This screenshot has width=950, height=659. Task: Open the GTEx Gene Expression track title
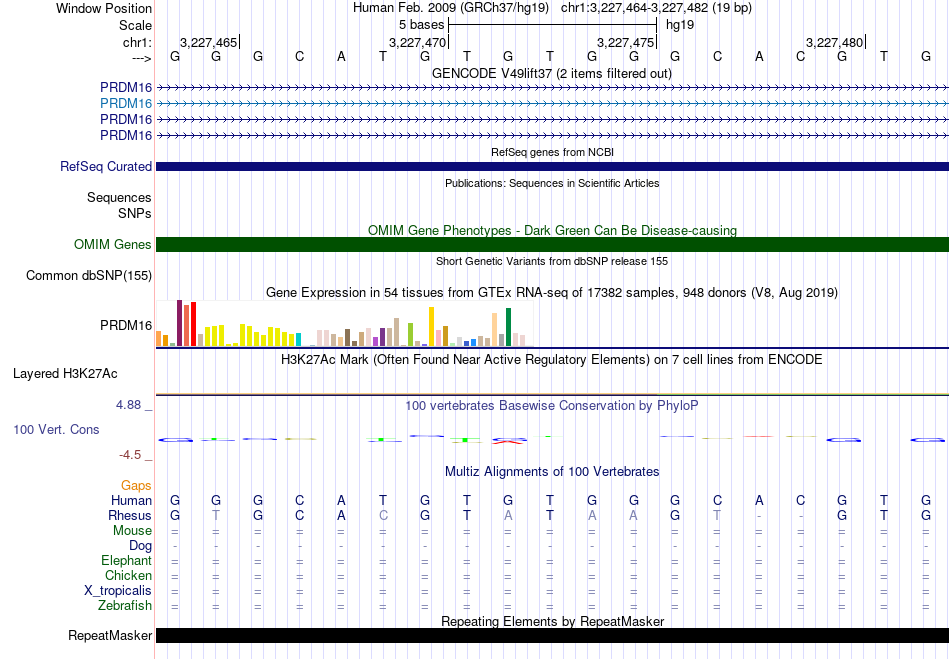point(552,293)
